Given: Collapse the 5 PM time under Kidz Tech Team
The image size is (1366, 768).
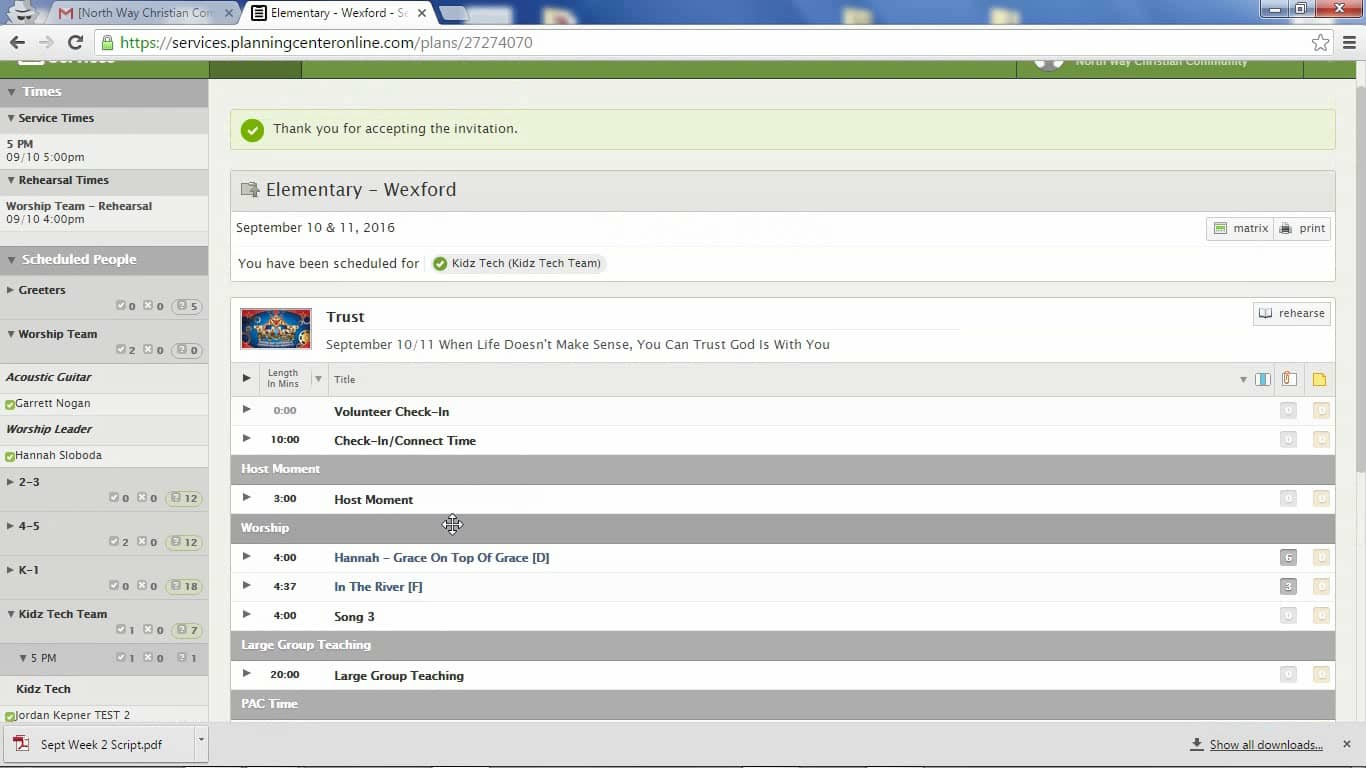Looking at the screenshot, I should click(23, 658).
